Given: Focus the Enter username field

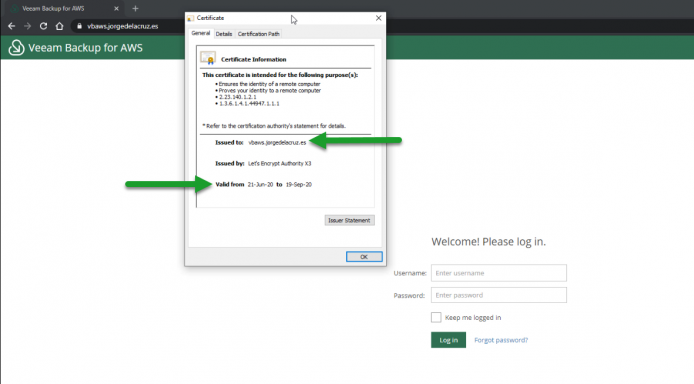Looking at the screenshot, I should click(x=499, y=273).
